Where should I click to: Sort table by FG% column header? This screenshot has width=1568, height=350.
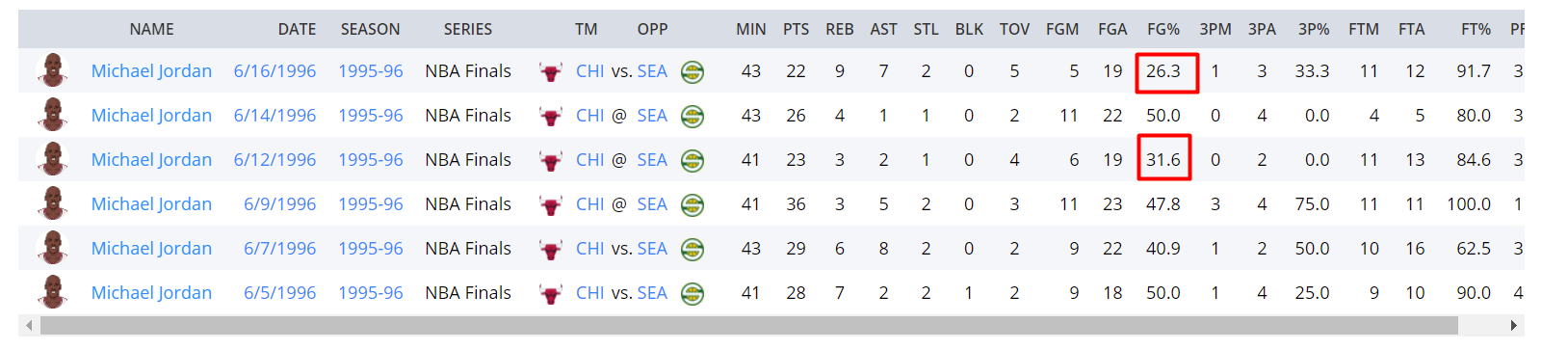1163,29
